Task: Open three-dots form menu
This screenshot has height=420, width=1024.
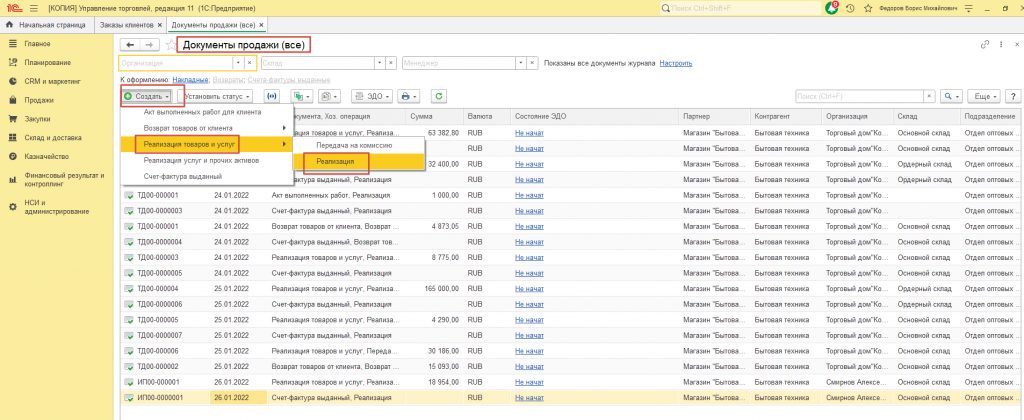Action: coord(1001,44)
